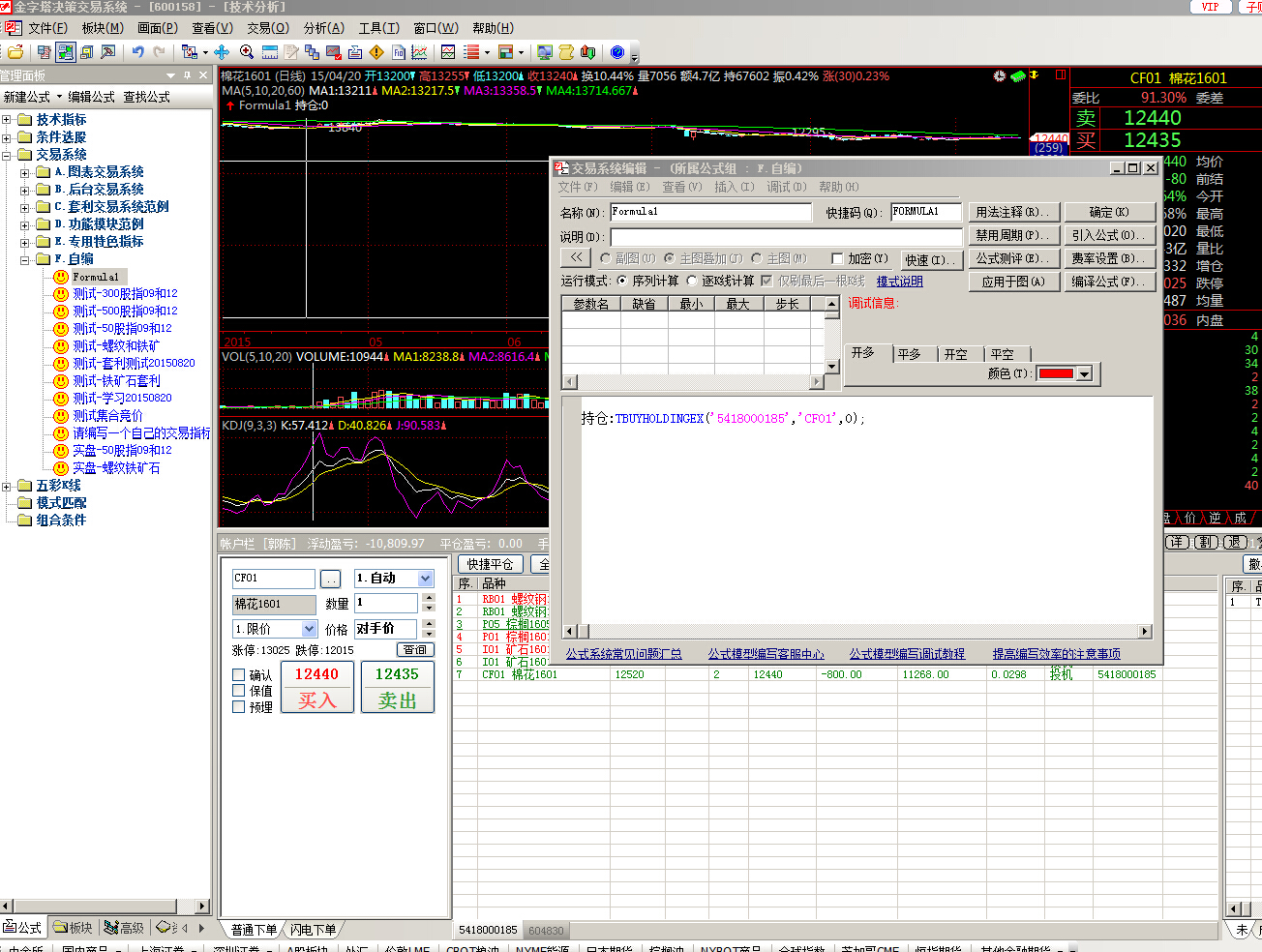Expand the 技术指标 tree folder
Screen dimensions: 1262x952
tap(7, 120)
